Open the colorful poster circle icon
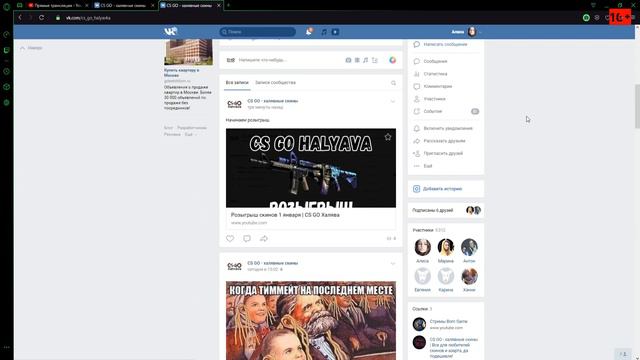Screen dimensions: 640x360 (x=392, y=60)
